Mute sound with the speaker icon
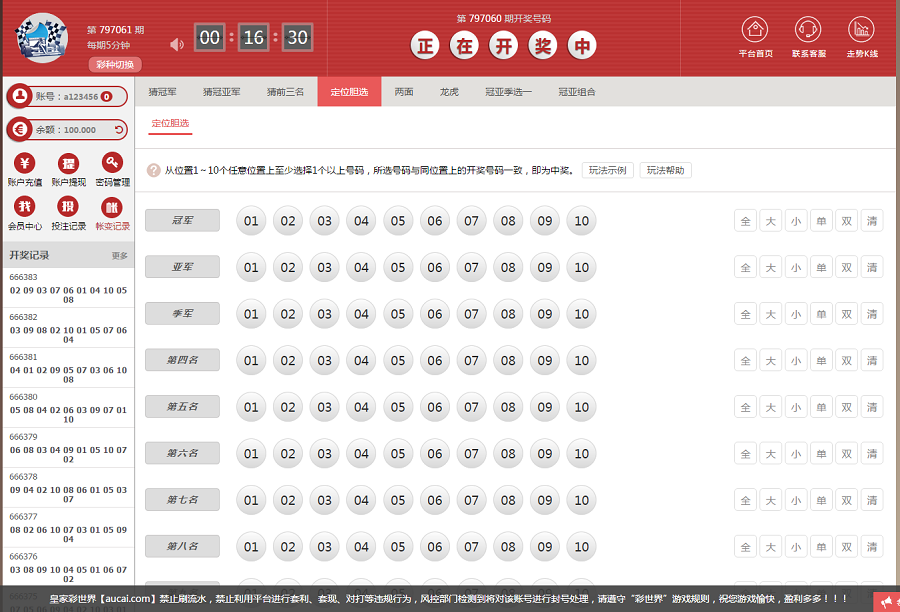 click(177, 44)
